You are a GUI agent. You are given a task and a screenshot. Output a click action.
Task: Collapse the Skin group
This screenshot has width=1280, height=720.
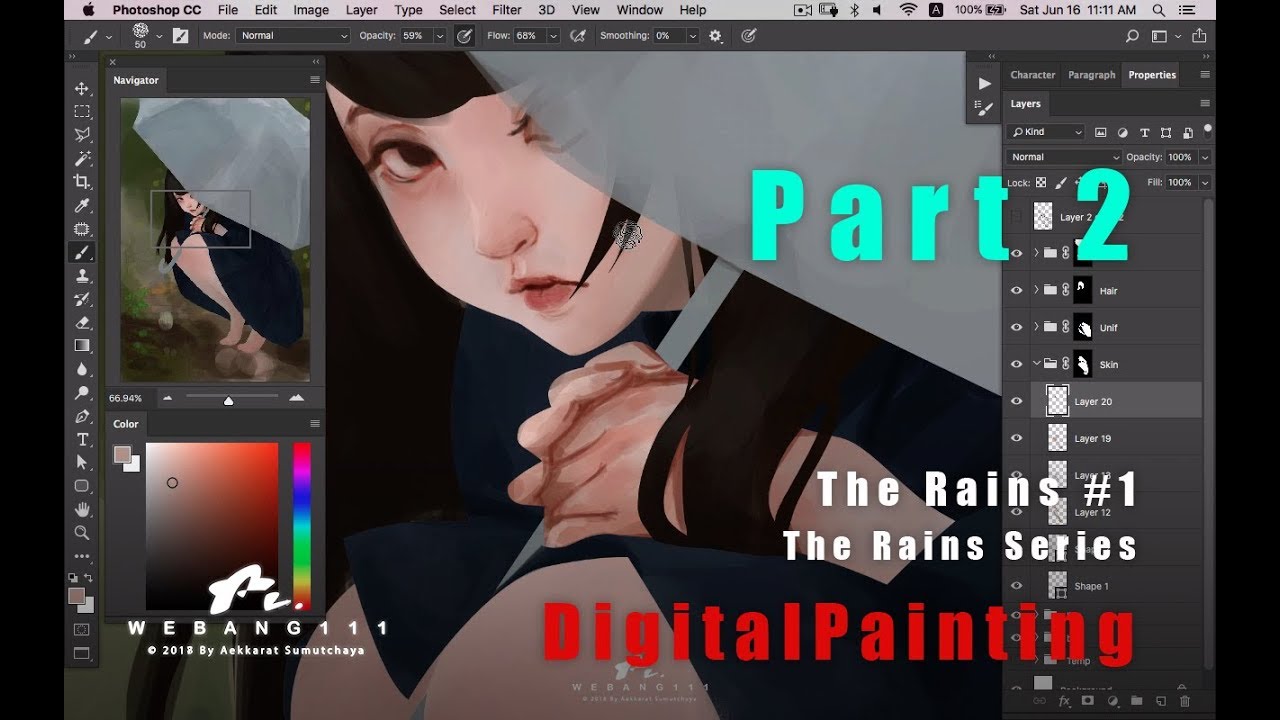point(1035,365)
